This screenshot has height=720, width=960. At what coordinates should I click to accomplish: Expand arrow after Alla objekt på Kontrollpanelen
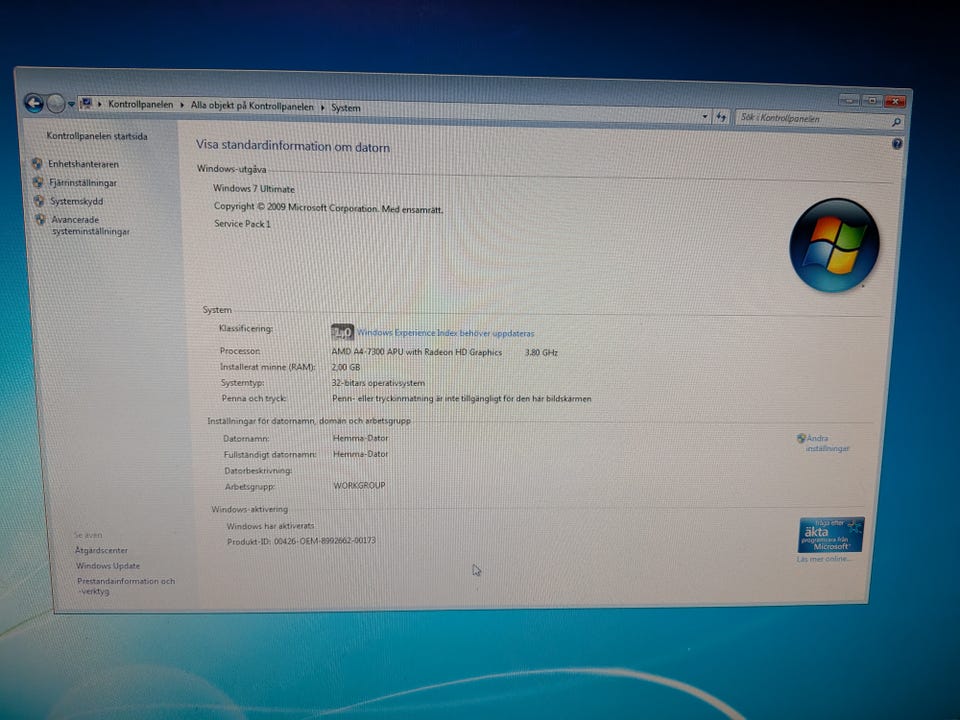(322, 107)
